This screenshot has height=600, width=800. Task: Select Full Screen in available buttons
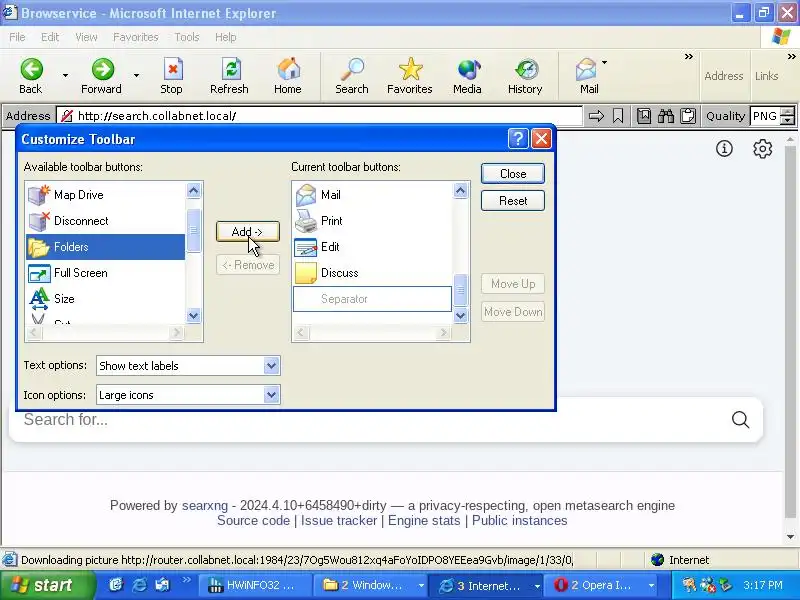click(105, 273)
